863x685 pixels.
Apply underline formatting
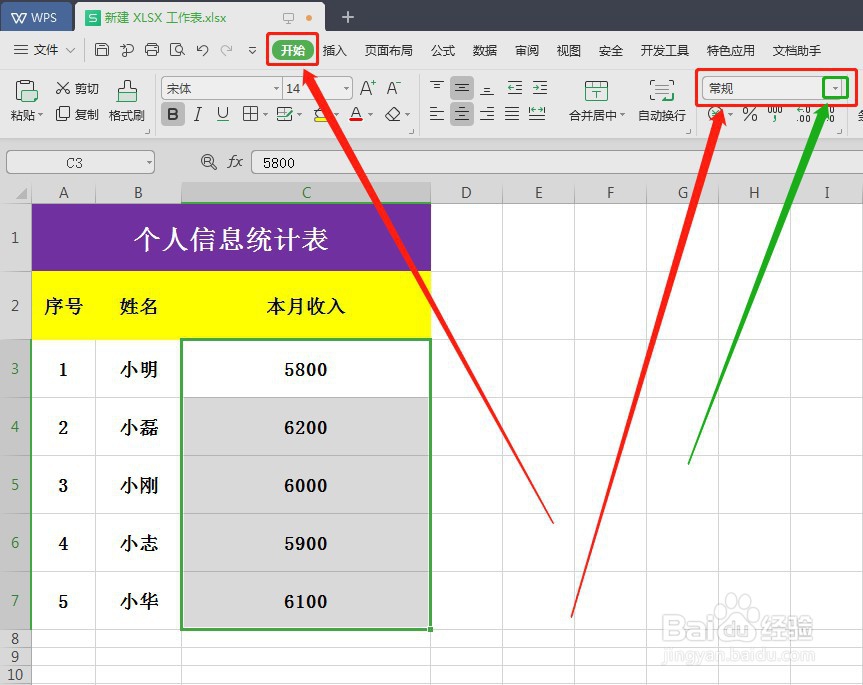point(221,113)
